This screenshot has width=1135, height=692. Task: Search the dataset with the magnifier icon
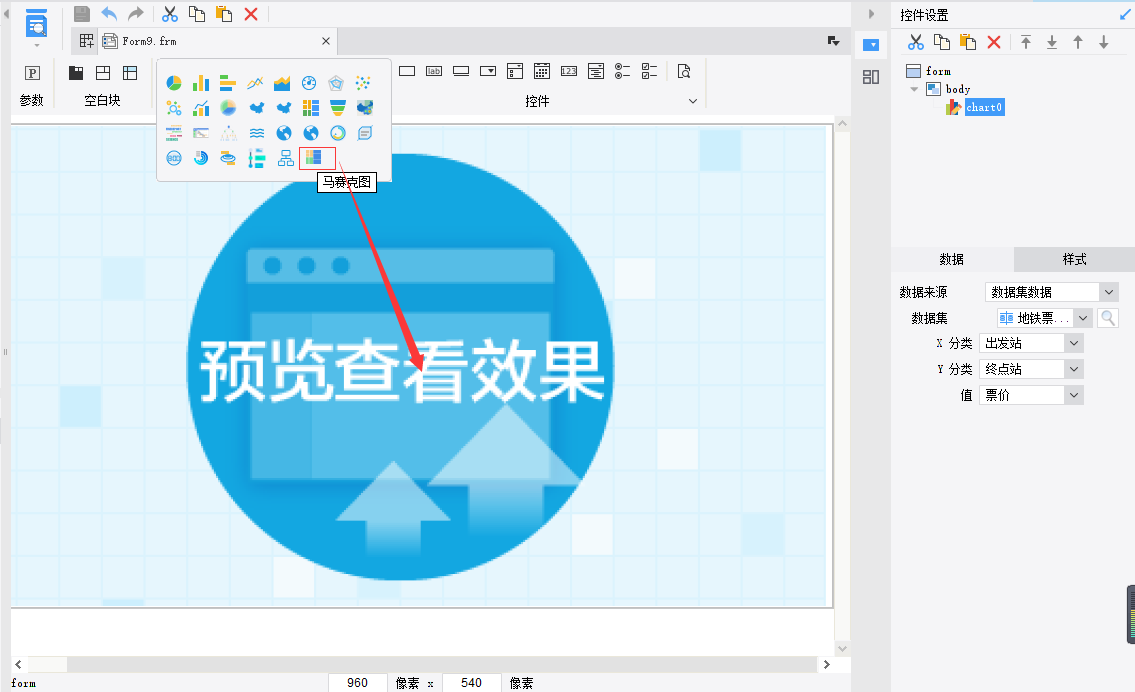coord(1108,318)
